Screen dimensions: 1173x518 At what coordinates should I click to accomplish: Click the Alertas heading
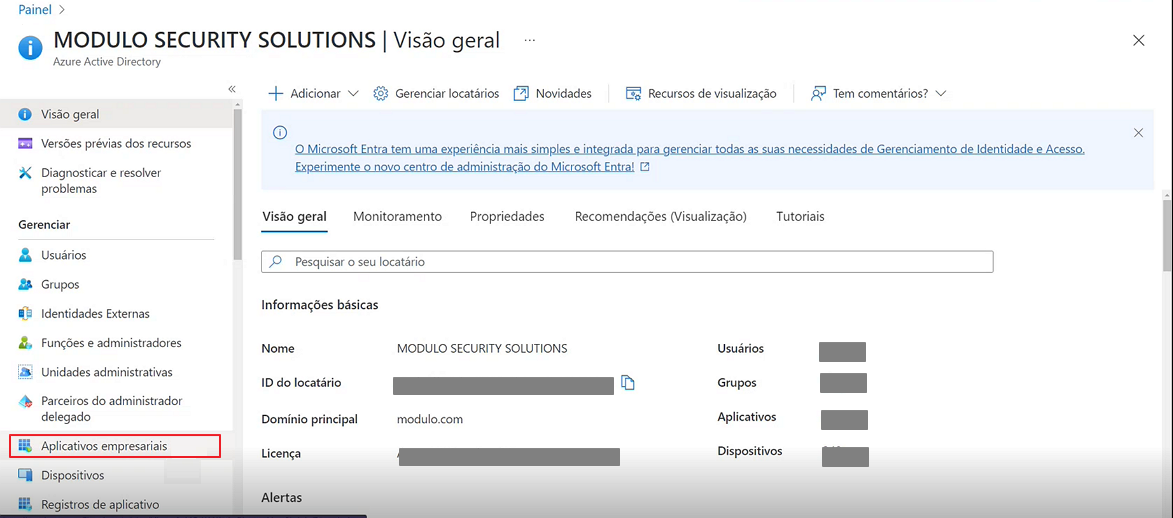[x=282, y=497]
